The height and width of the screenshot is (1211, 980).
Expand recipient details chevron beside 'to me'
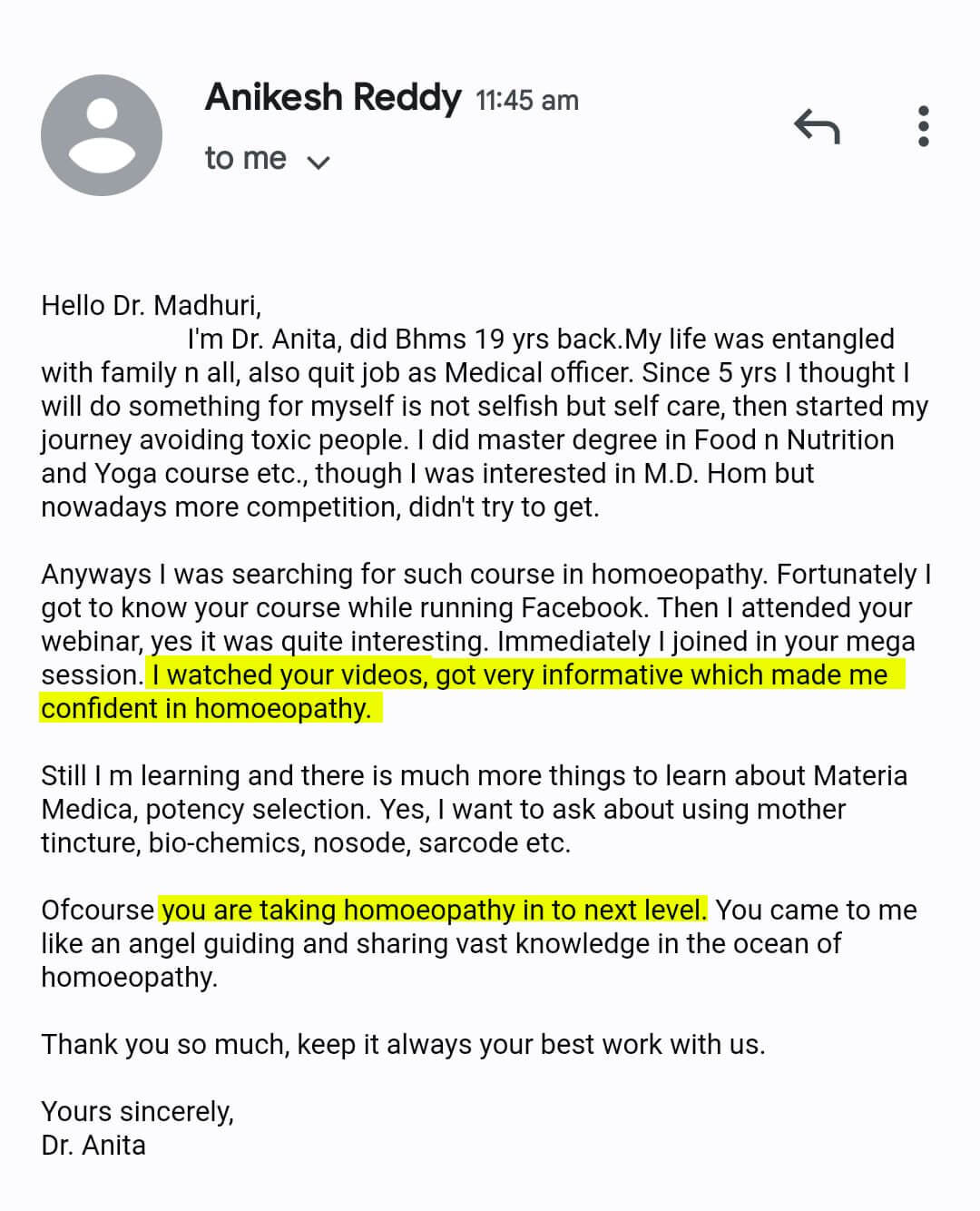(318, 162)
